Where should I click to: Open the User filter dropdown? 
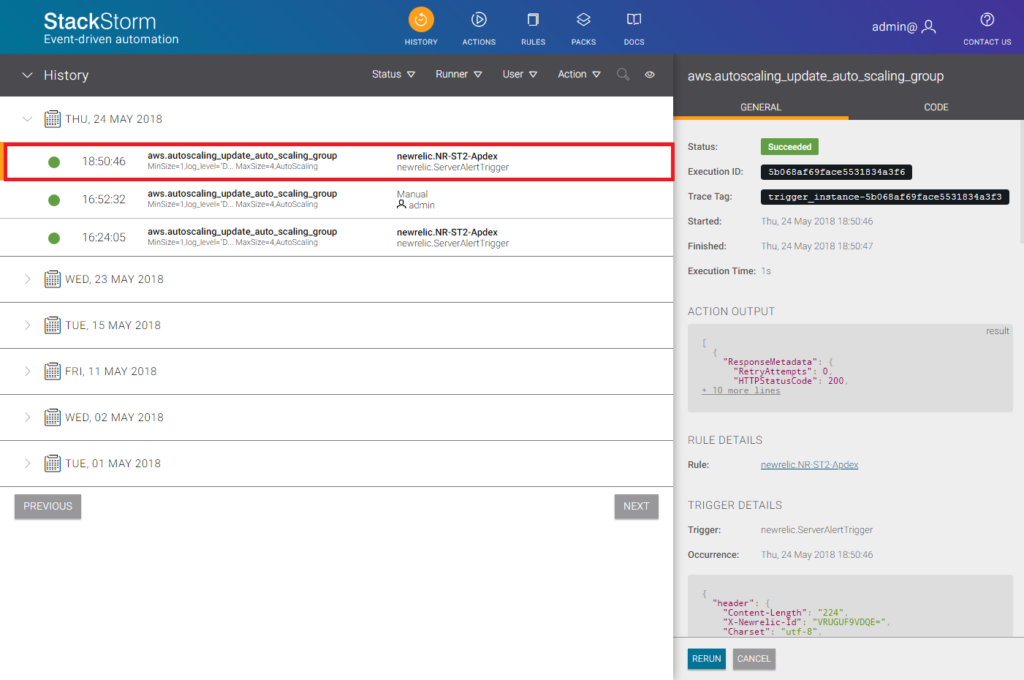(x=520, y=74)
